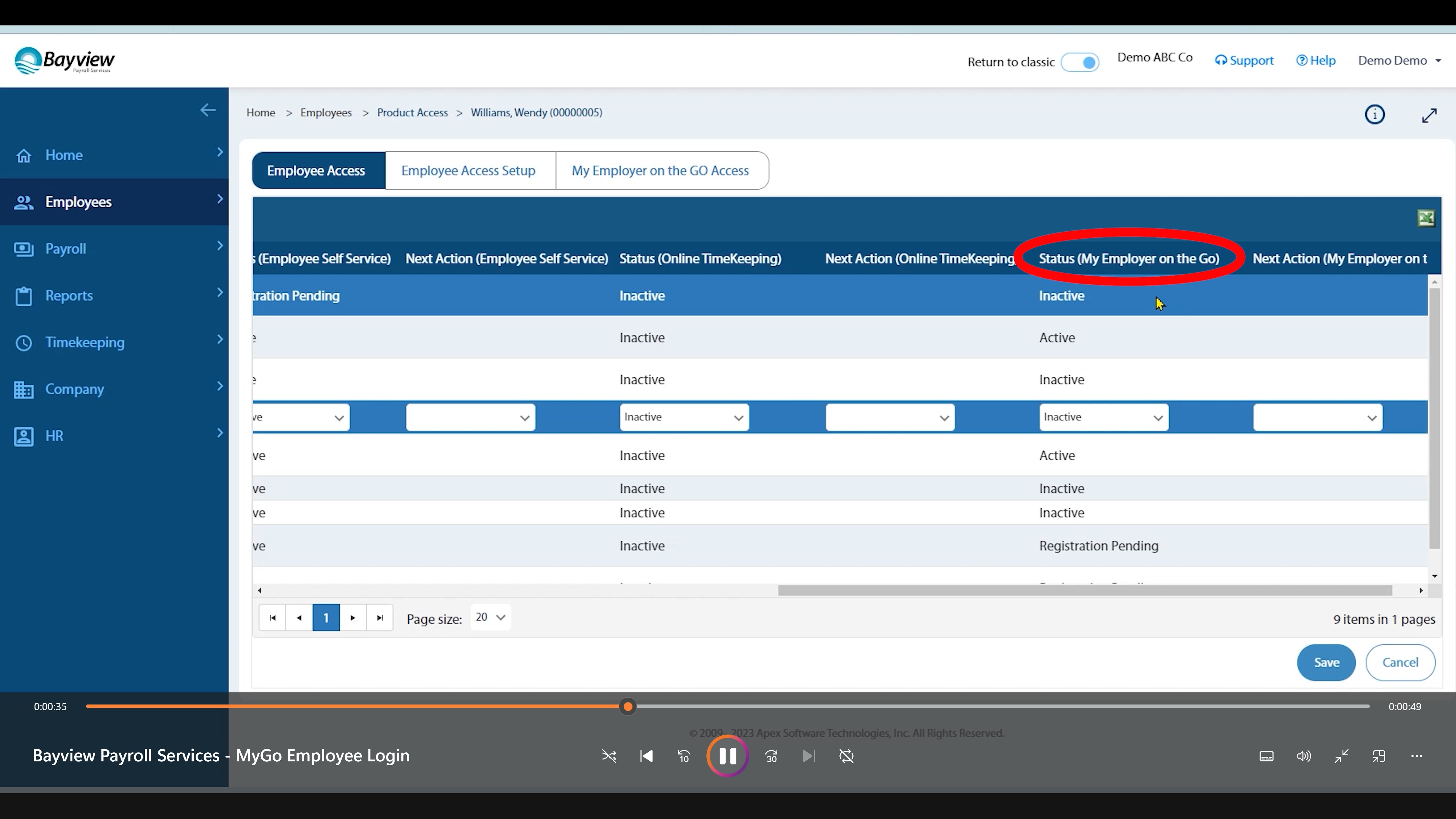This screenshot has height=819, width=1456.
Task: Click the info circle icon
Action: 1374,115
